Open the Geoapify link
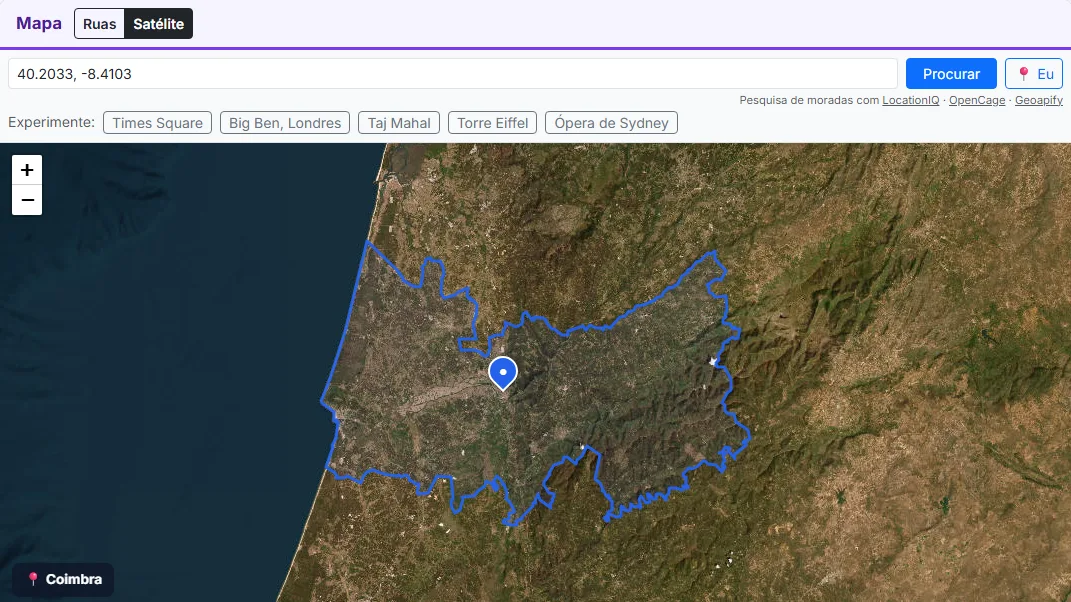This screenshot has height=602, width=1071. click(1039, 100)
